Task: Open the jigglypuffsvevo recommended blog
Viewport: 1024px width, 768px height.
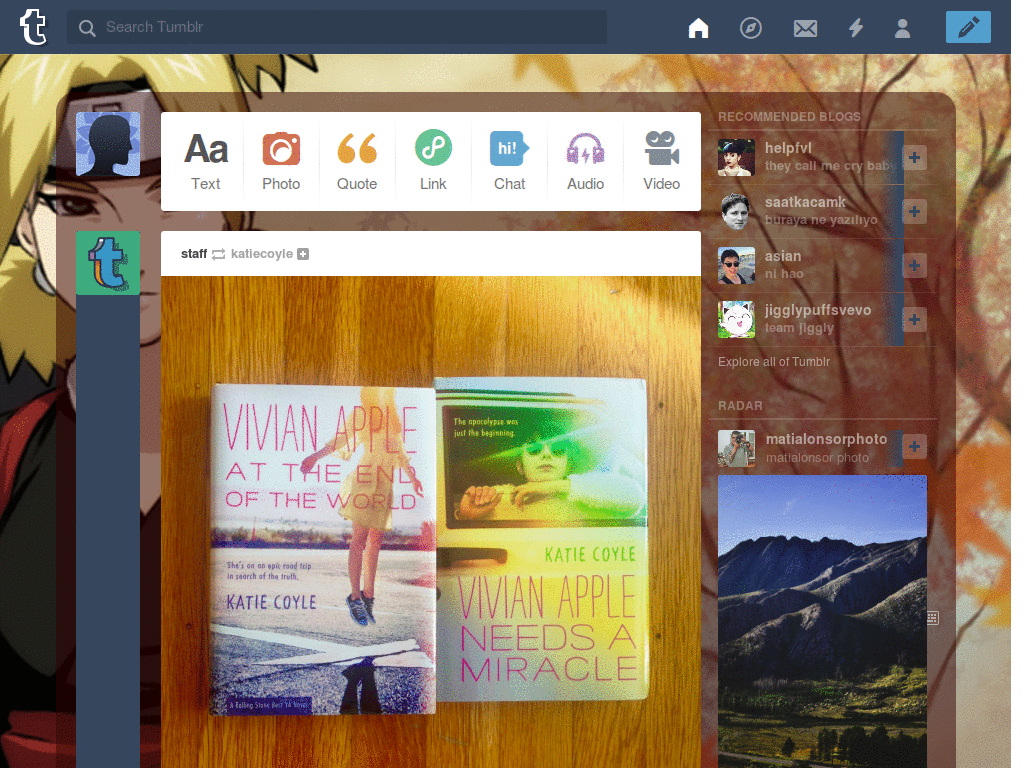Action: 818,310
